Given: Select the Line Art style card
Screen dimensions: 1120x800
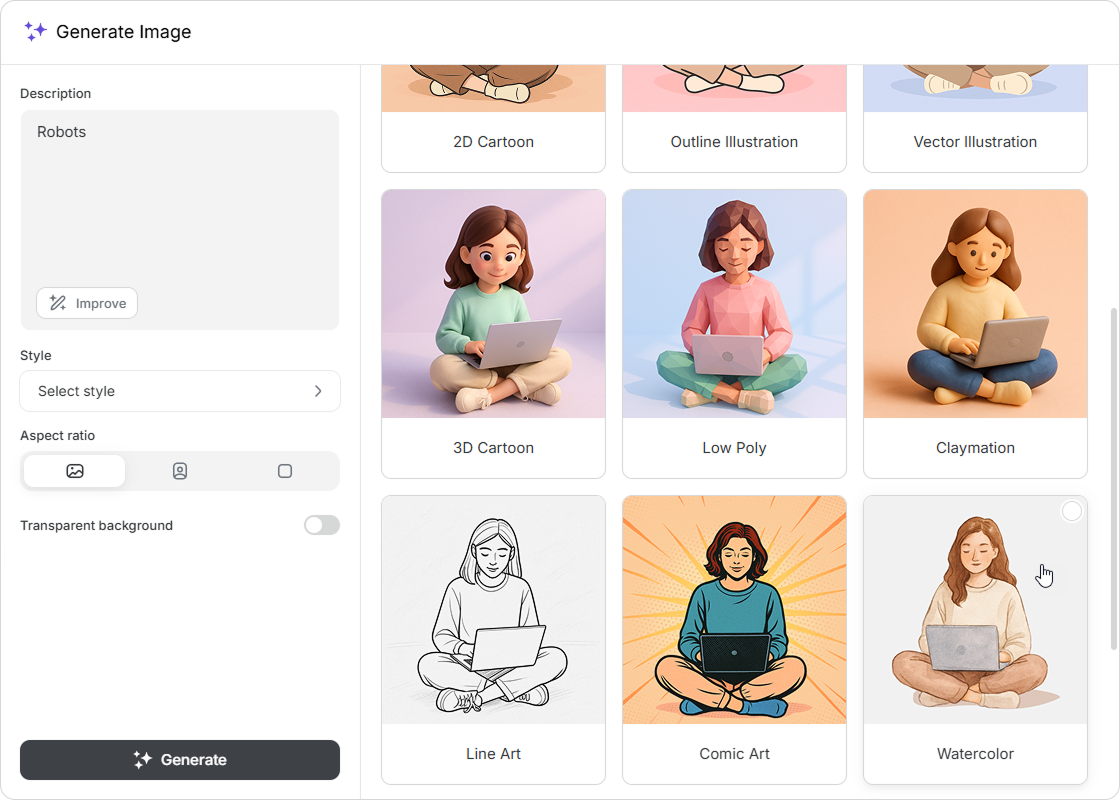Looking at the screenshot, I should click(493, 640).
